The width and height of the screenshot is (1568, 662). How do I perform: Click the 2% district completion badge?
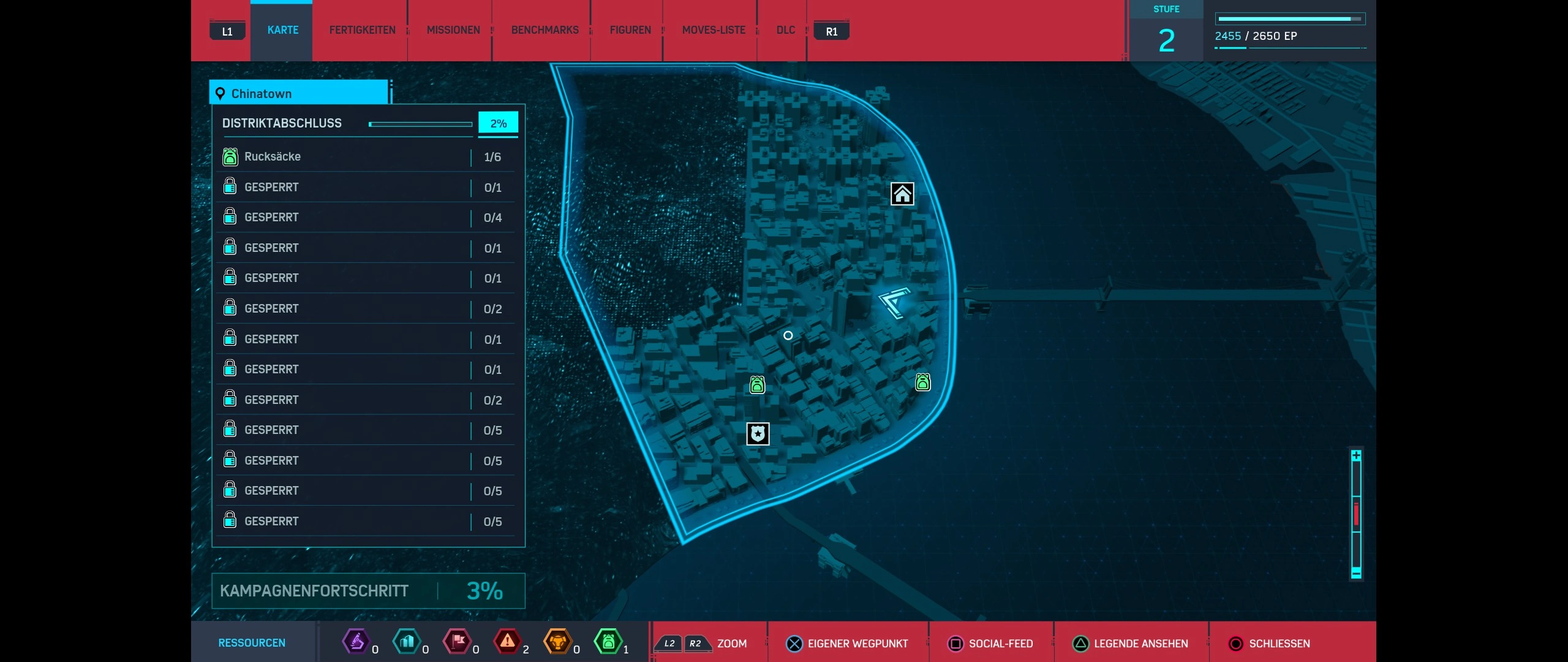click(x=498, y=123)
